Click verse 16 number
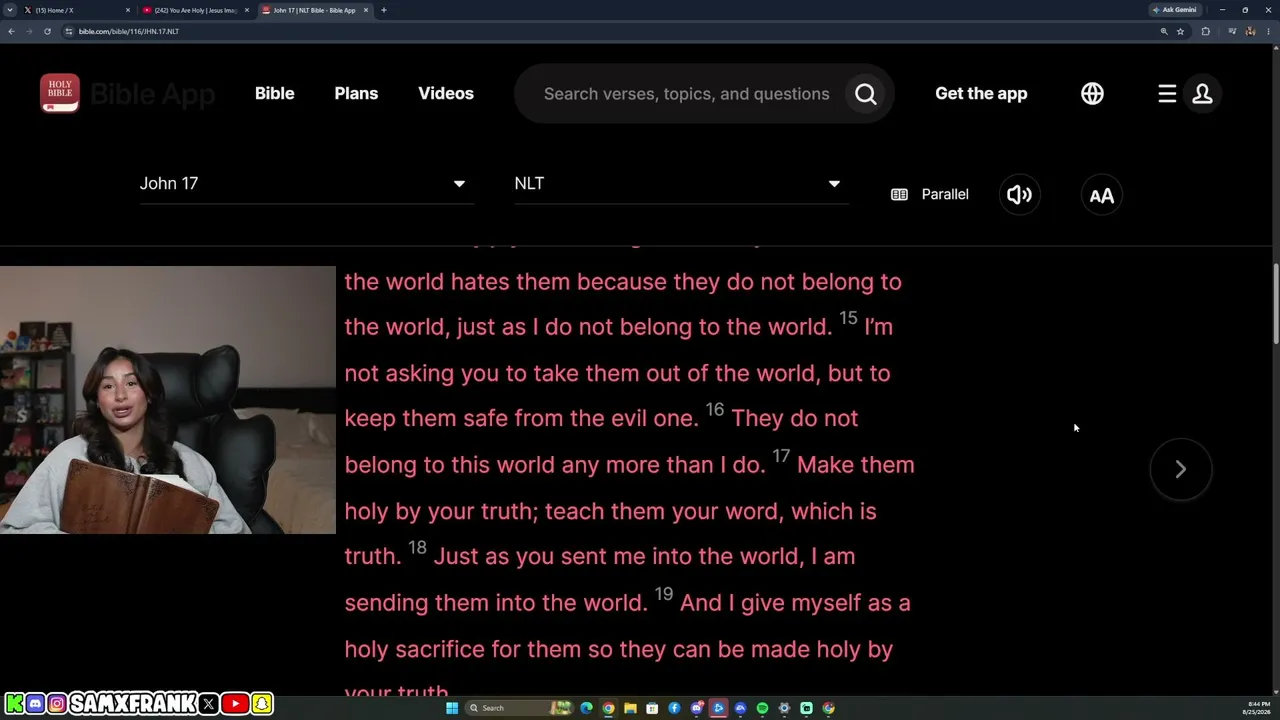 point(715,410)
